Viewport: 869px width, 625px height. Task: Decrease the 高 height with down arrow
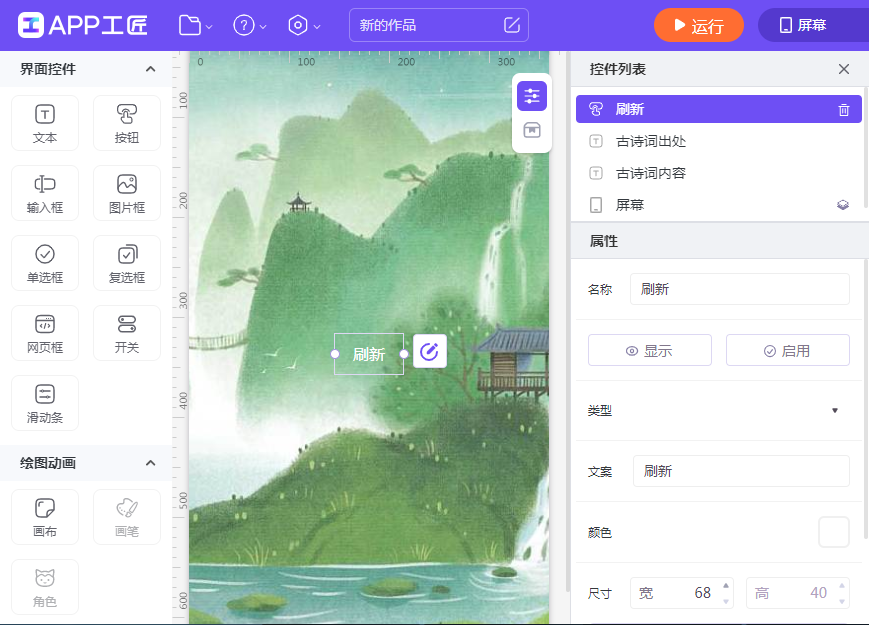pyautogui.click(x=842, y=601)
